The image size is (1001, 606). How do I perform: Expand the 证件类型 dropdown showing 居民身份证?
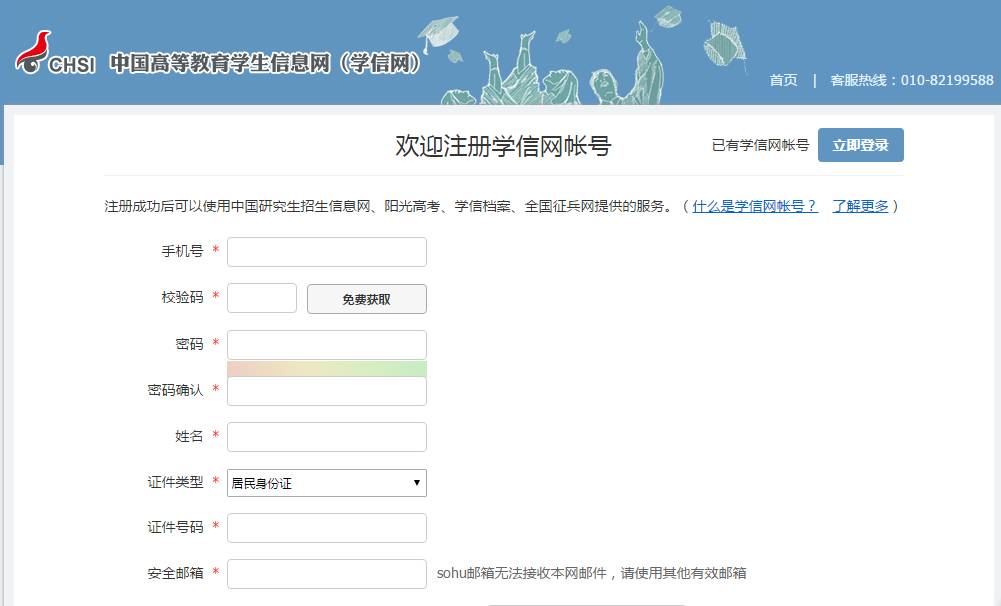coord(327,483)
